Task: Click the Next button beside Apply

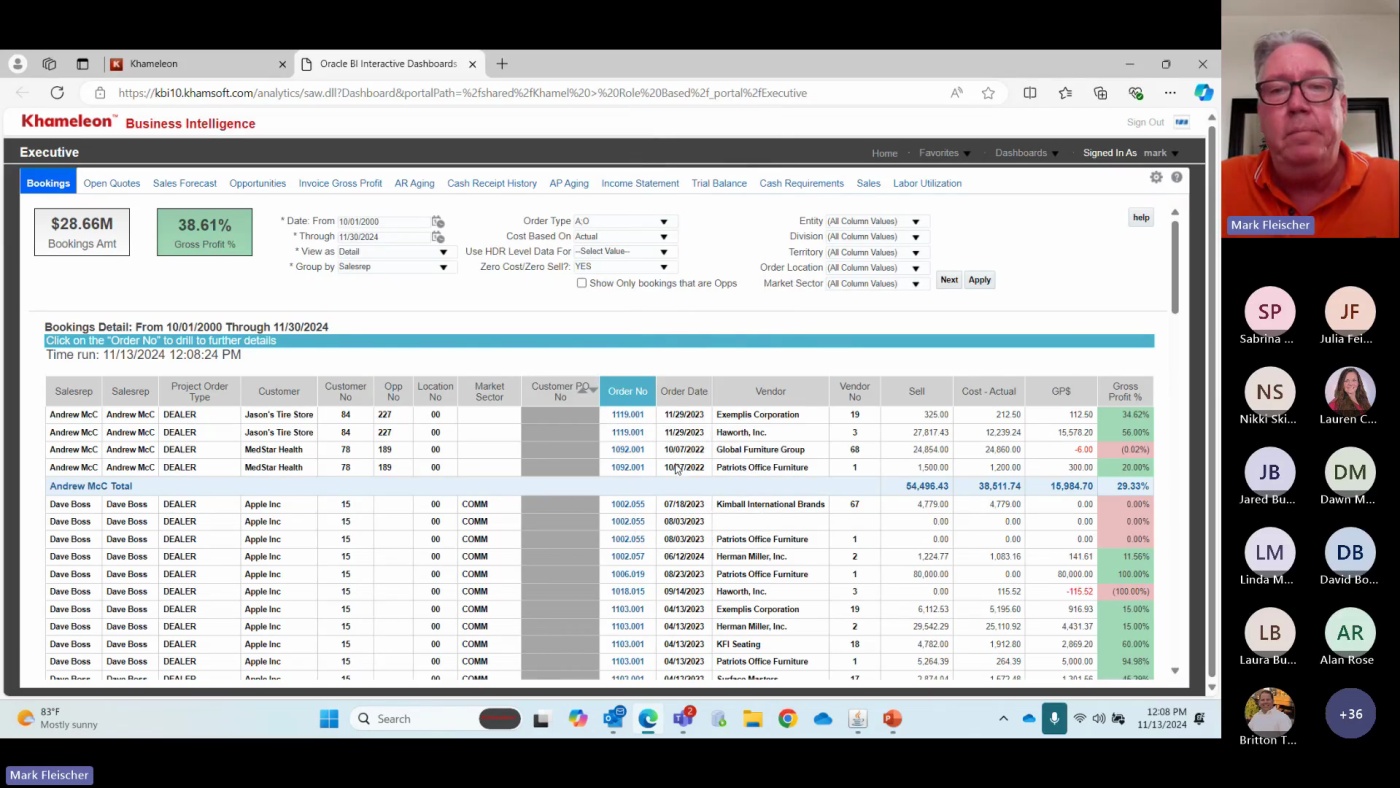Action: 949,280
